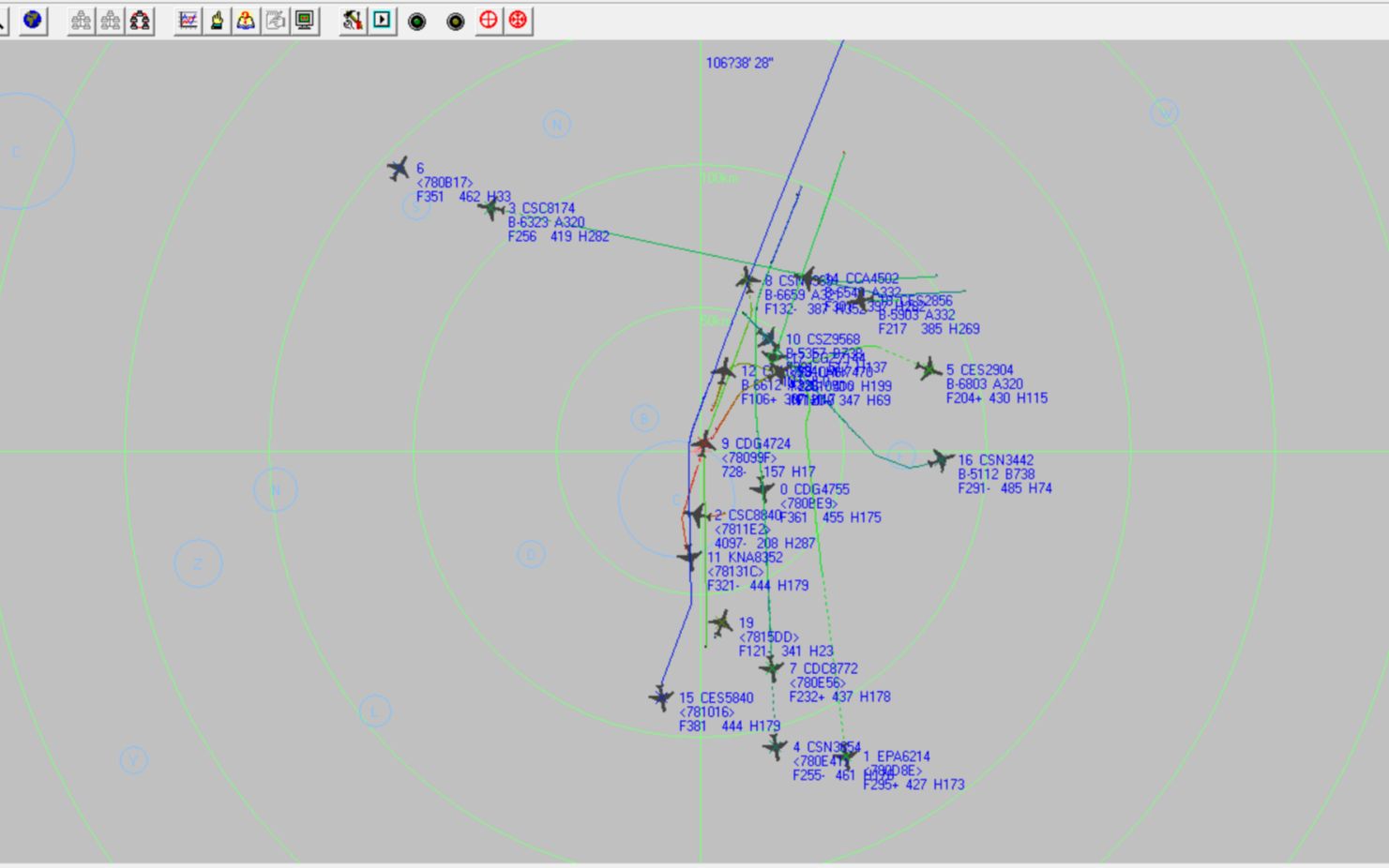This screenshot has width=1389, height=868.
Task: Click the yellow indicator light button
Action: coord(455,21)
